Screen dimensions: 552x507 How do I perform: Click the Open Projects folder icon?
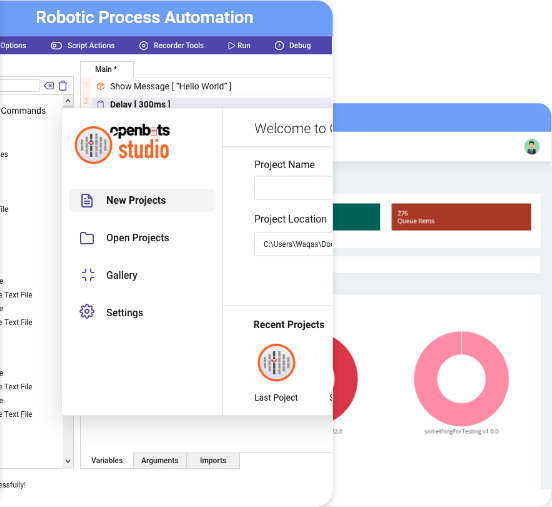click(87, 238)
